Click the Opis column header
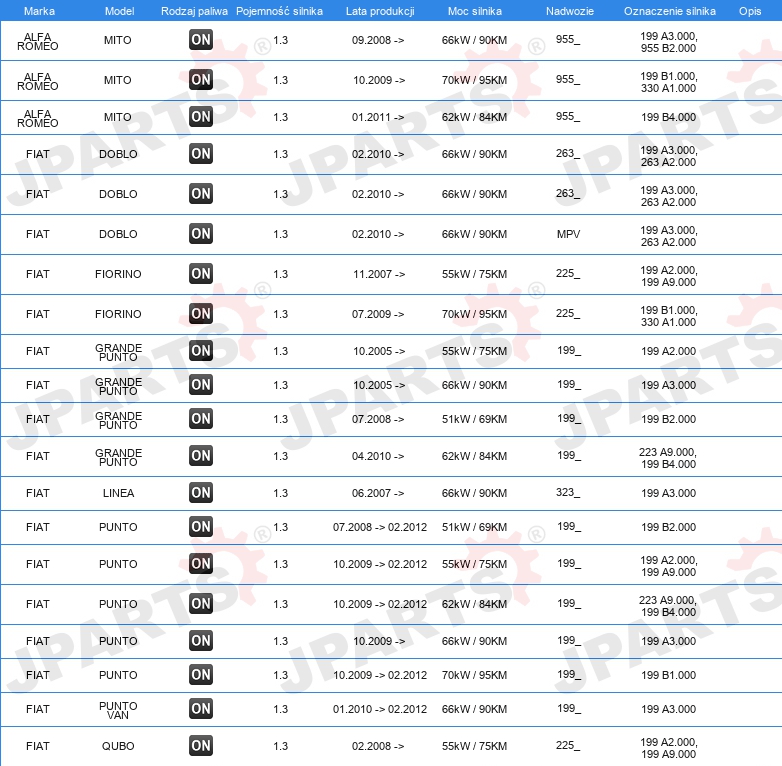 tap(750, 11)
